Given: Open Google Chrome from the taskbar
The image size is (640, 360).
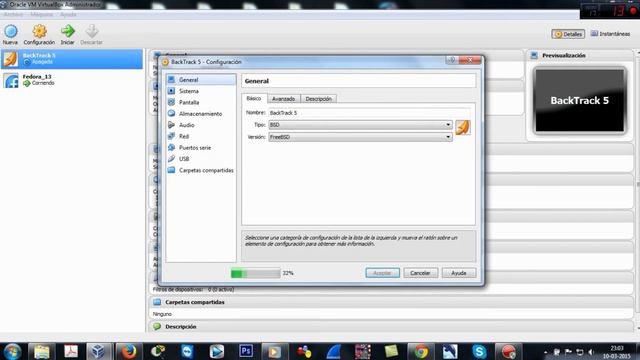Looking at the screenshot, I should click(421, 351).
